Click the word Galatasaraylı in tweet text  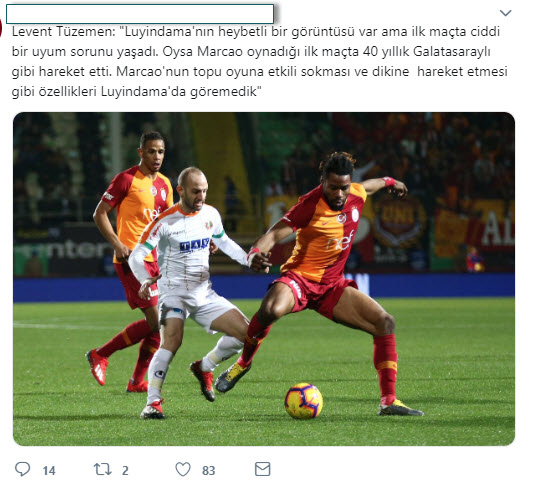pos(452,52)
